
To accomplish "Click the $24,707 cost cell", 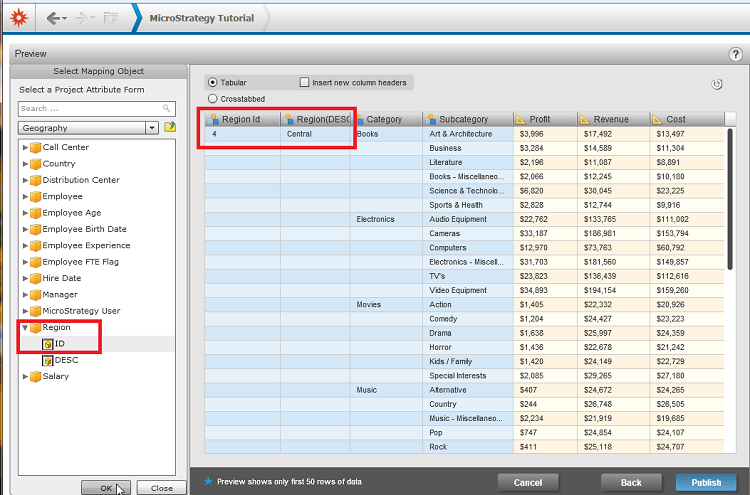I will [x=687, y=447].
